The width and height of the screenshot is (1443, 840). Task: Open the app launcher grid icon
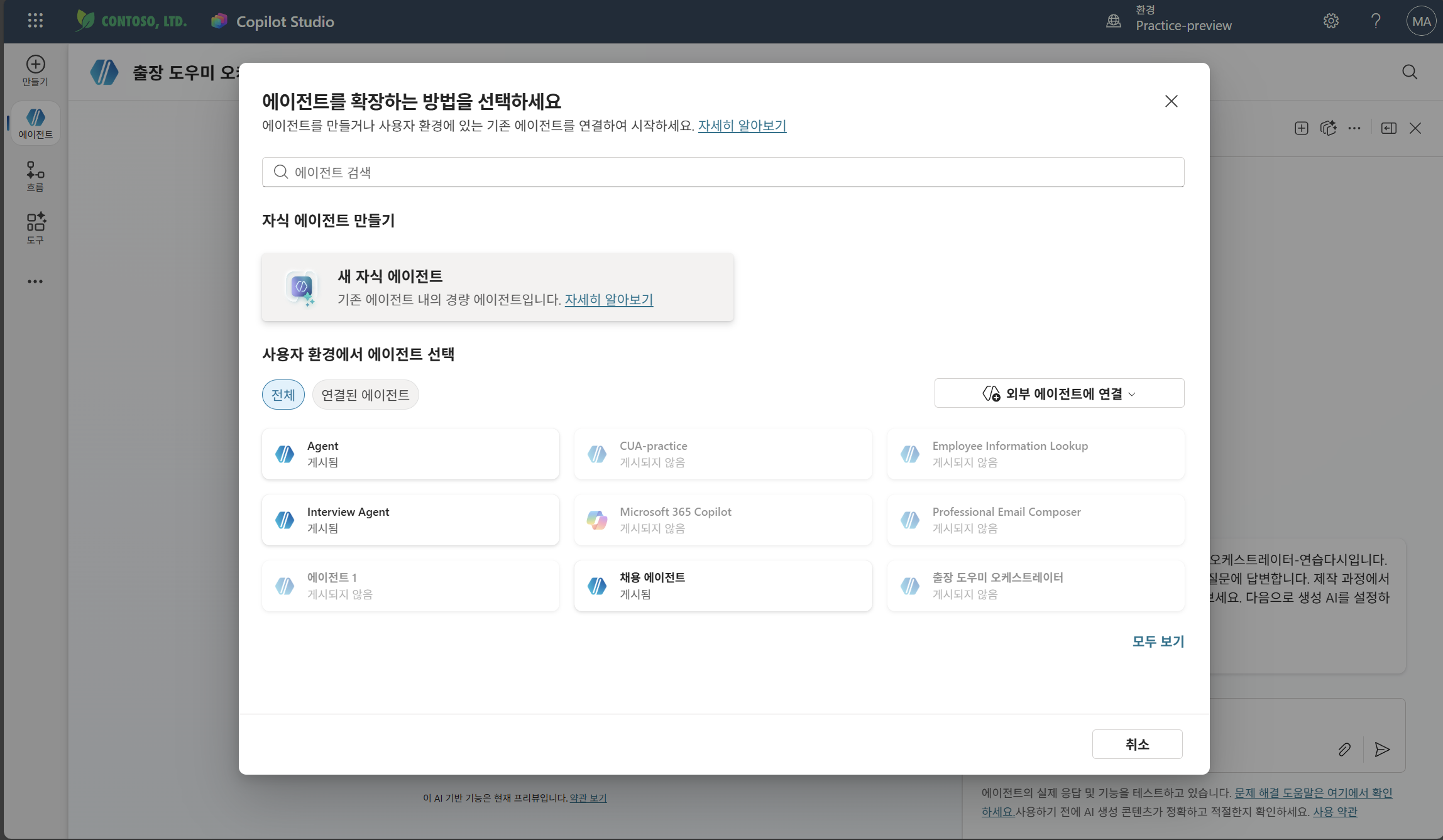[35, 21]
